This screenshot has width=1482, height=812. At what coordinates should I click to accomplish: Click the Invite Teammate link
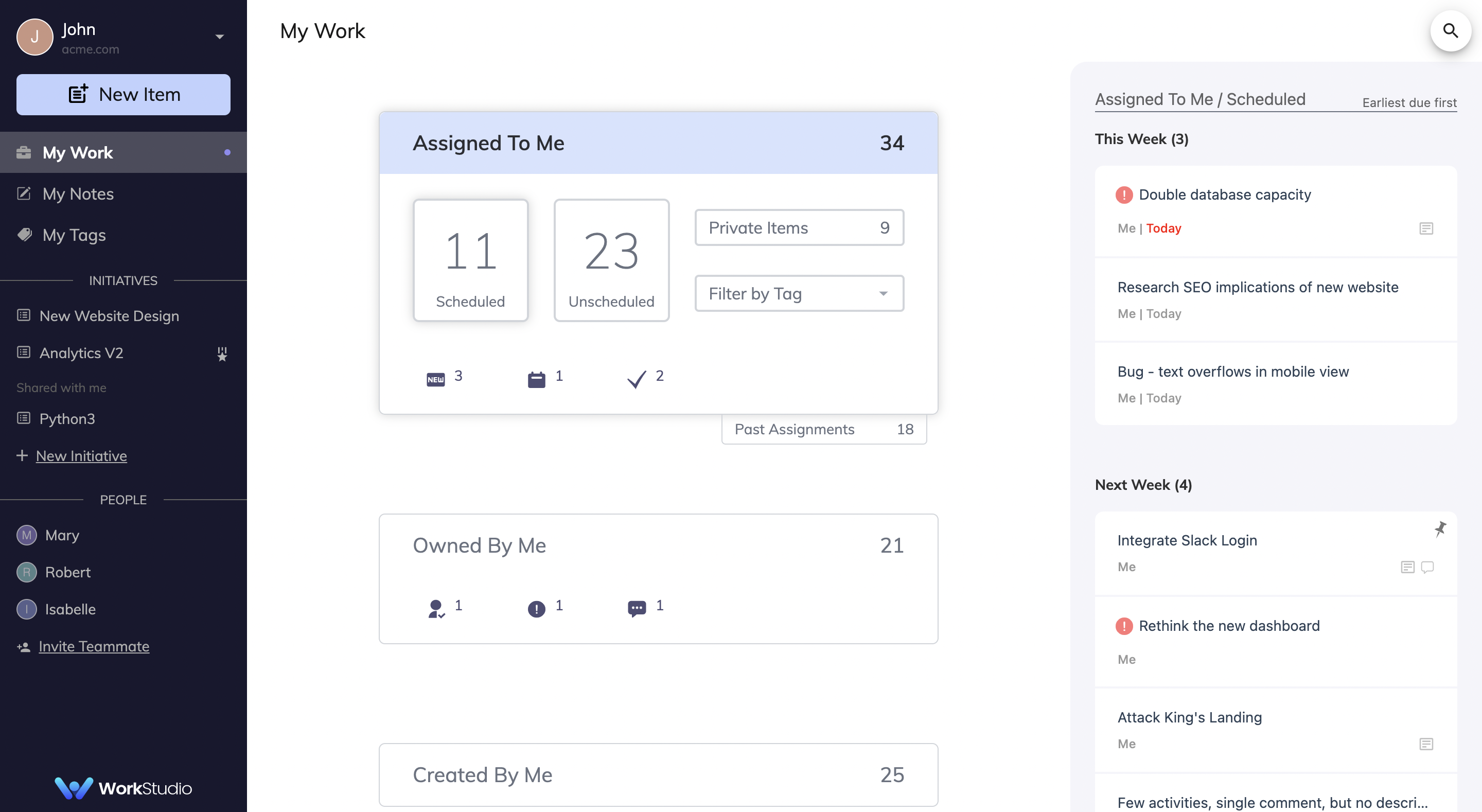(x=94, y=646)
